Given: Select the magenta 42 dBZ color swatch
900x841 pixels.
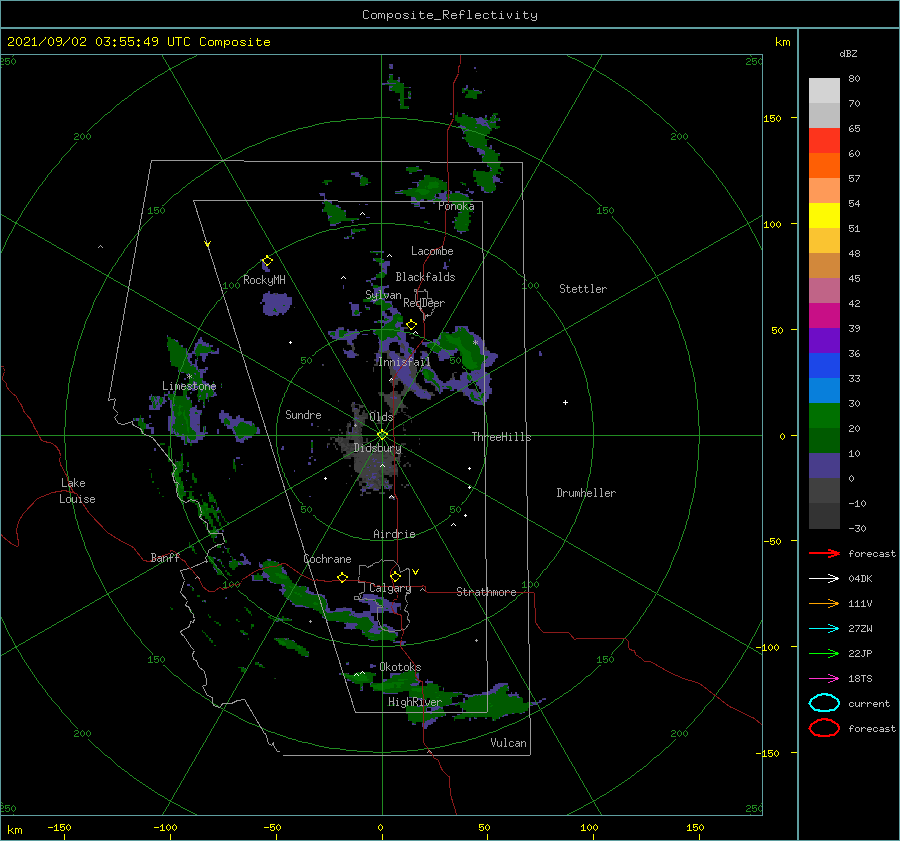Looking at the screenshot, I should [824, 316].
